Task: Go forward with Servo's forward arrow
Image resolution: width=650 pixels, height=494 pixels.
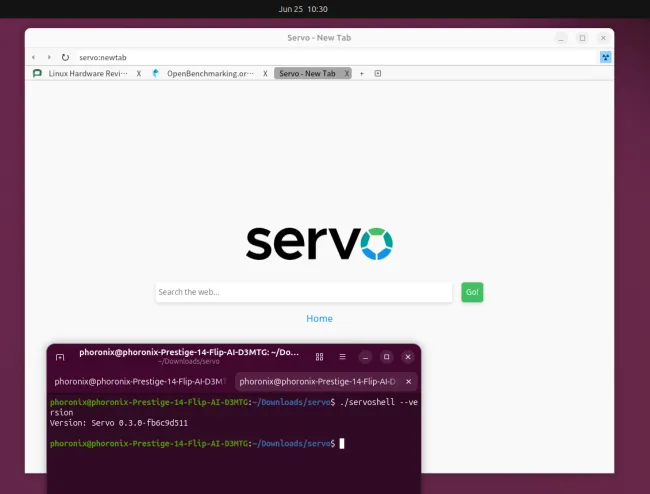Action: coord(49,57)
